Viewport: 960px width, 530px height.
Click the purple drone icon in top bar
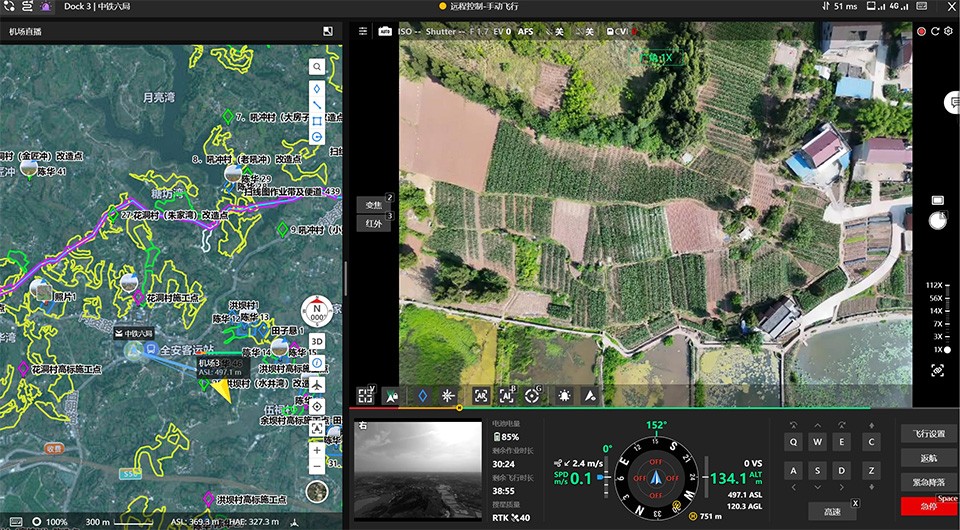[46, 6]
